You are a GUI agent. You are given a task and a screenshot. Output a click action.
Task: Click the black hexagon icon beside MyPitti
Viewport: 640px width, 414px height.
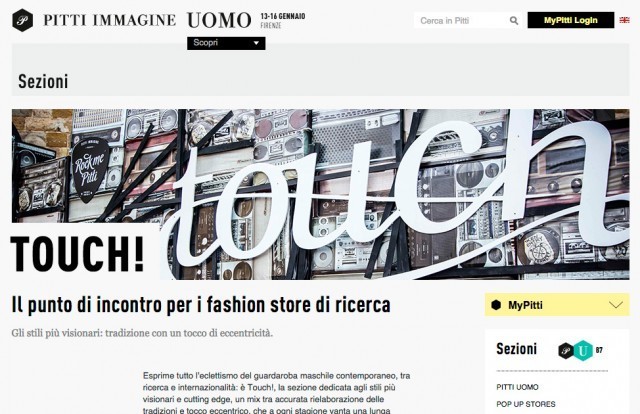pyautogui.click(x=496, y=305)
